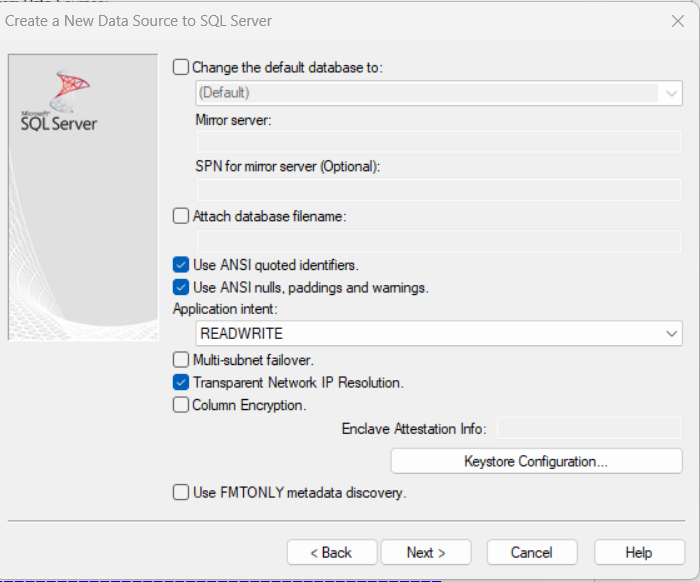Uncheck Transparent Network IP Resolution

(x=181, y=382)
